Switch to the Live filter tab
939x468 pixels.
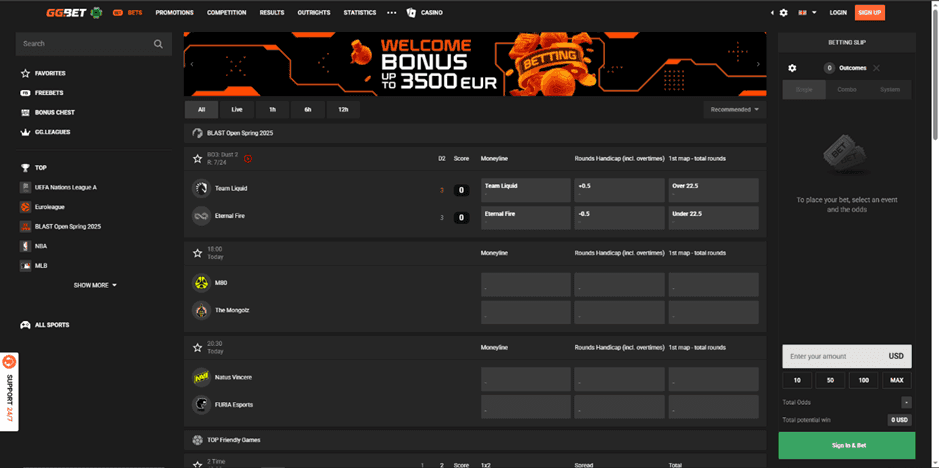(237, 109)
